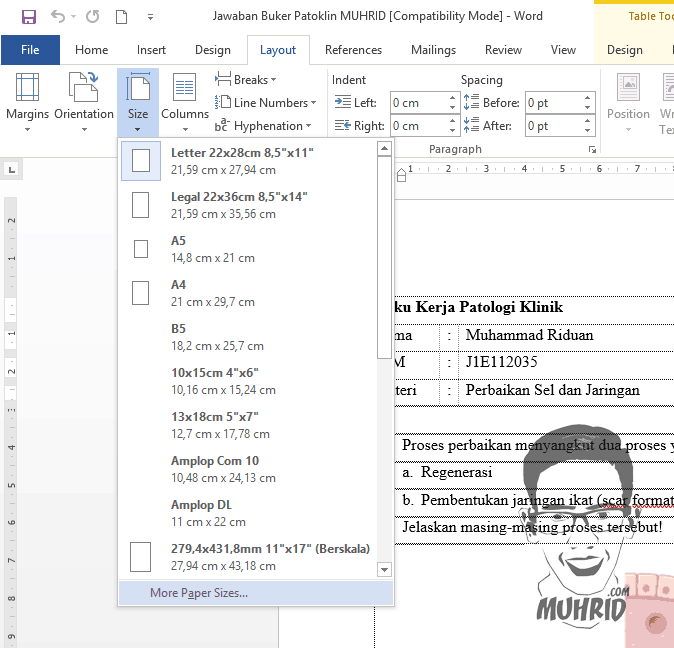
Task: Open the Margins gallery
Action: pos(28,102)
